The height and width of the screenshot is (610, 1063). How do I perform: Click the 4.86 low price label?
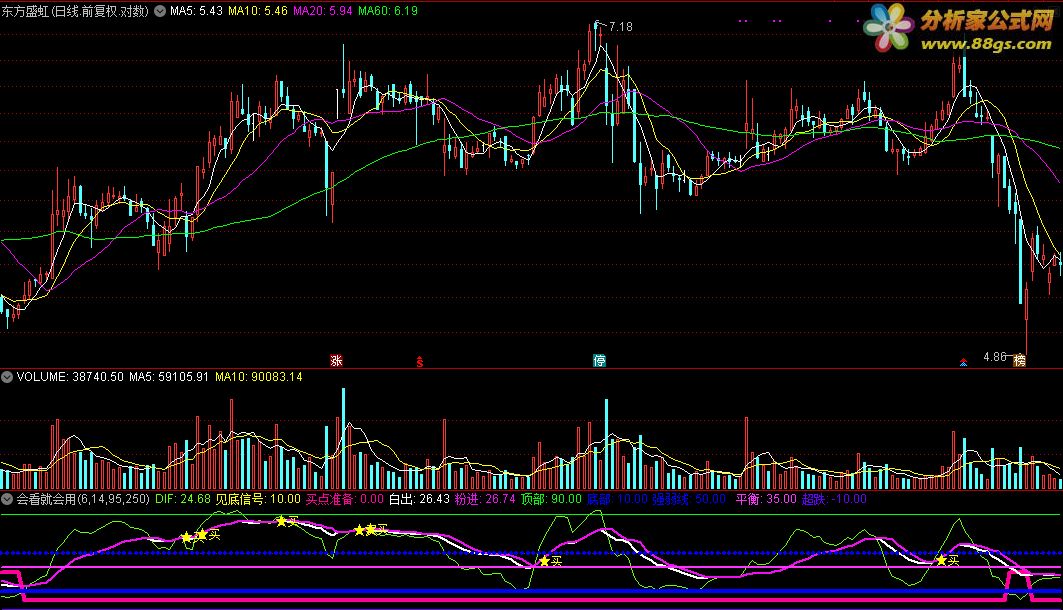(x=995, y=357)
